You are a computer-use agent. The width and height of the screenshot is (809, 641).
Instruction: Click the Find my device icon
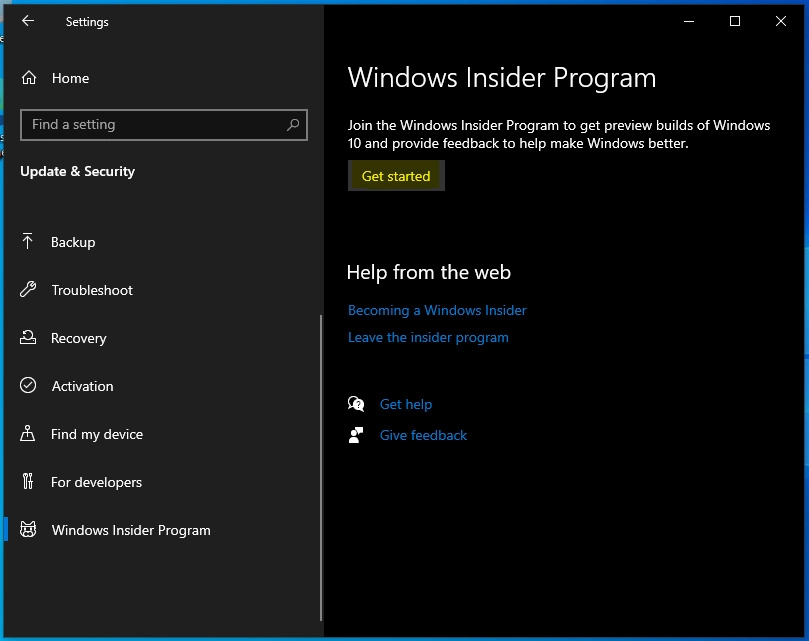coord(27,433)
